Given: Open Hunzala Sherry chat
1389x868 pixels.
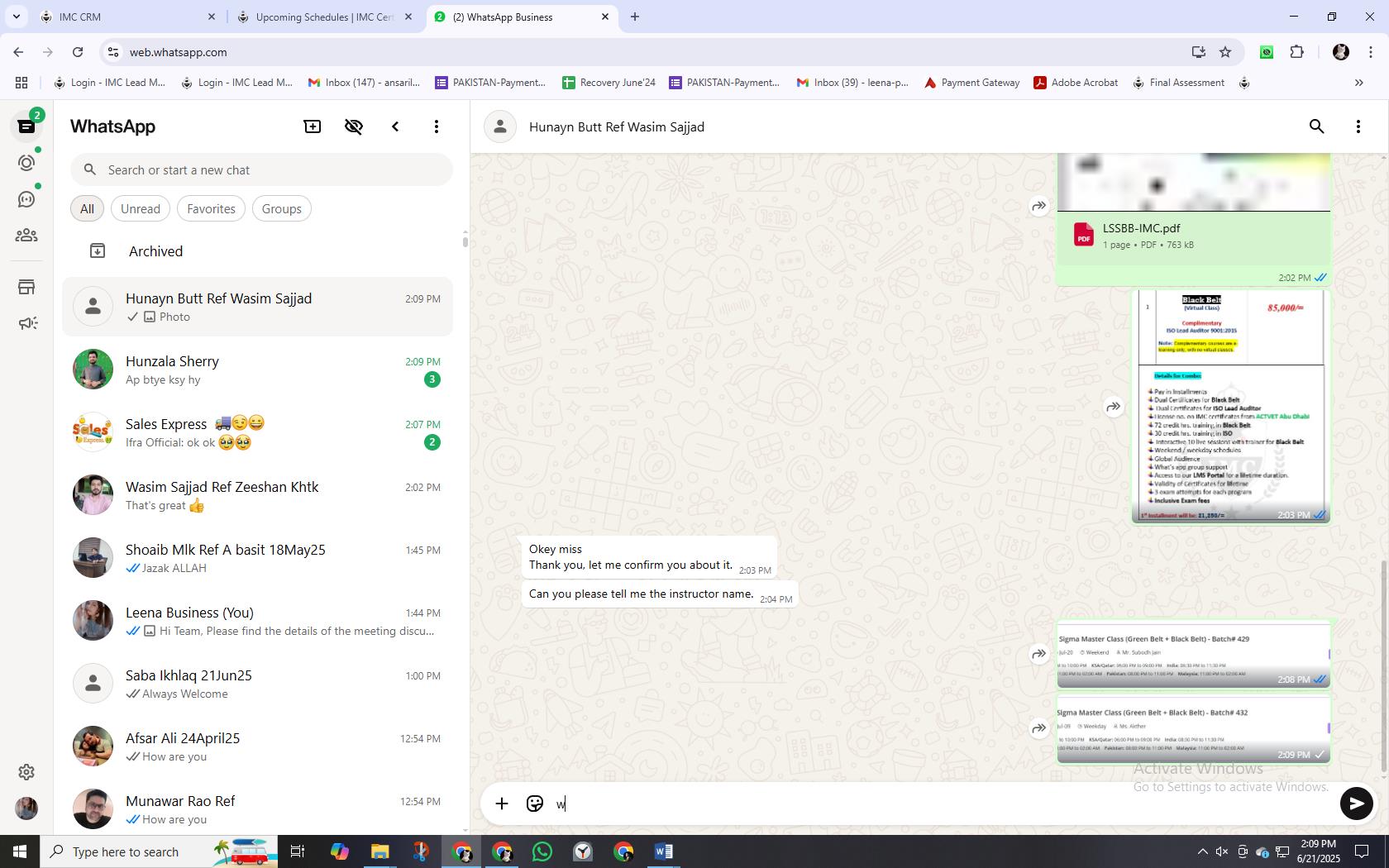Looking at the screenshot, I should point(257,370).
